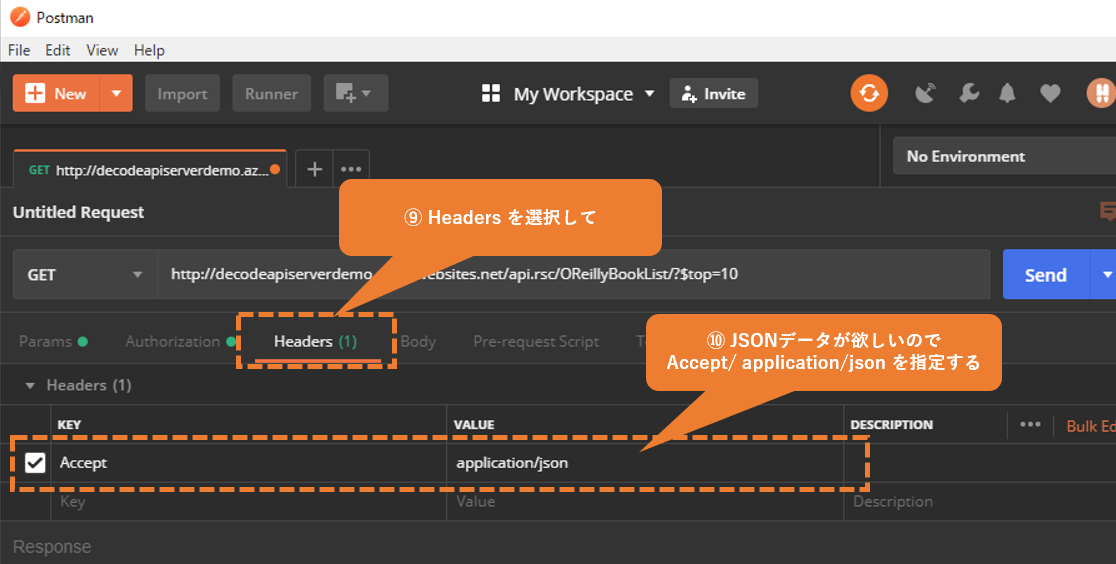
Task: Open tab options ellipsis menu
Action: (x=351, y=169)
